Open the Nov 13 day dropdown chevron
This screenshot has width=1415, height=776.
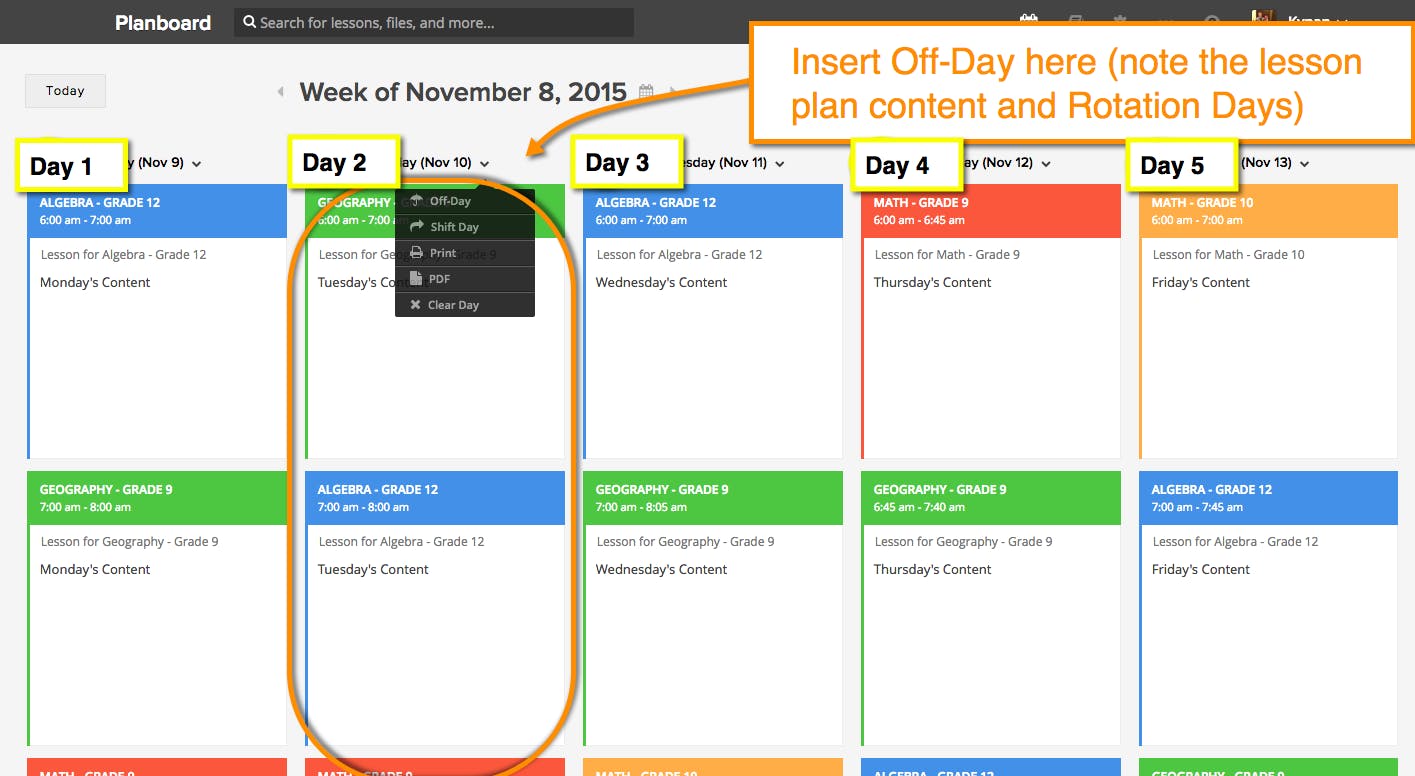pos(1304,164)
